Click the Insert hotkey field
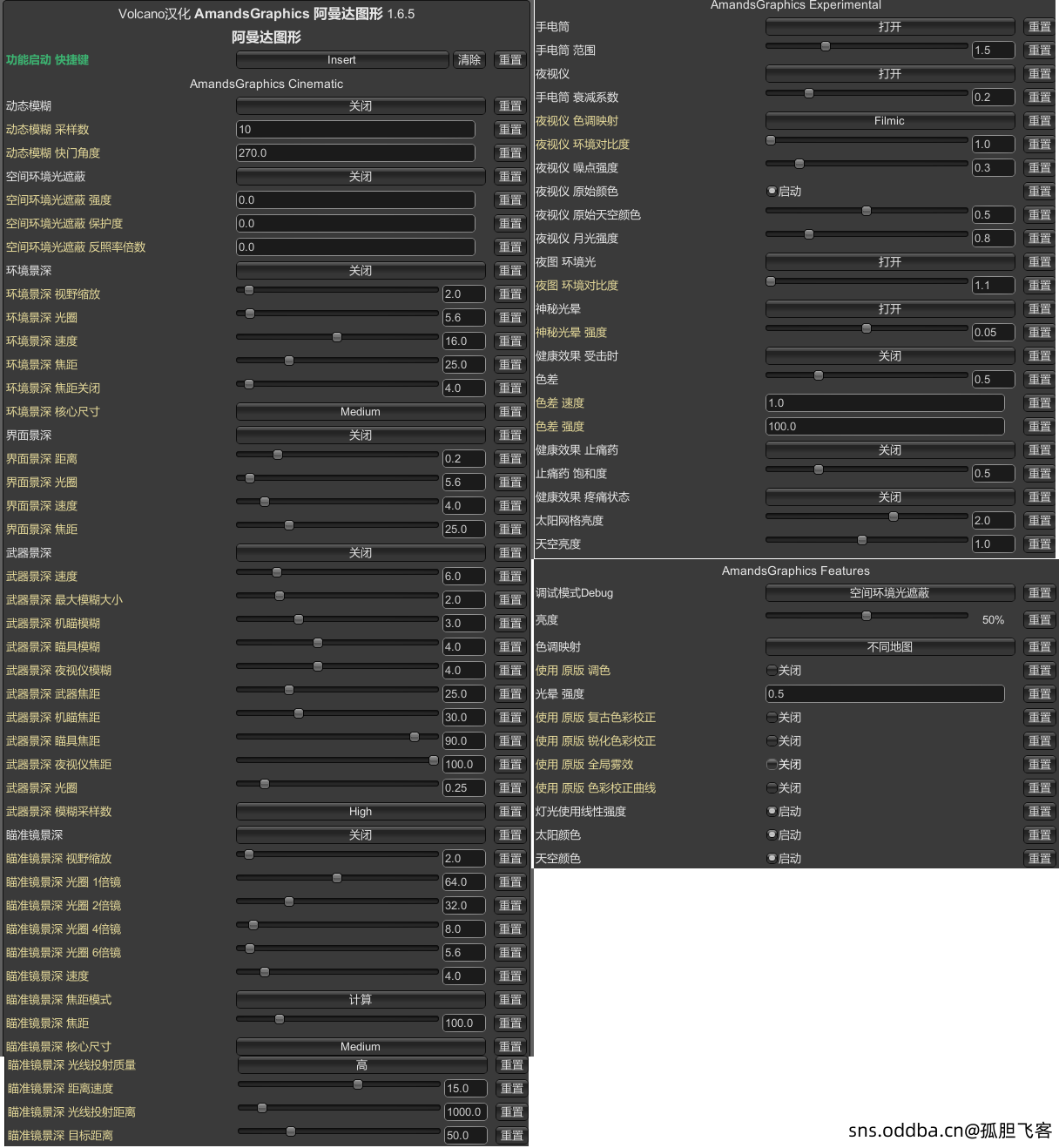The width and height of the screenshot is (1059, 1148). click(x=341, y=60)
